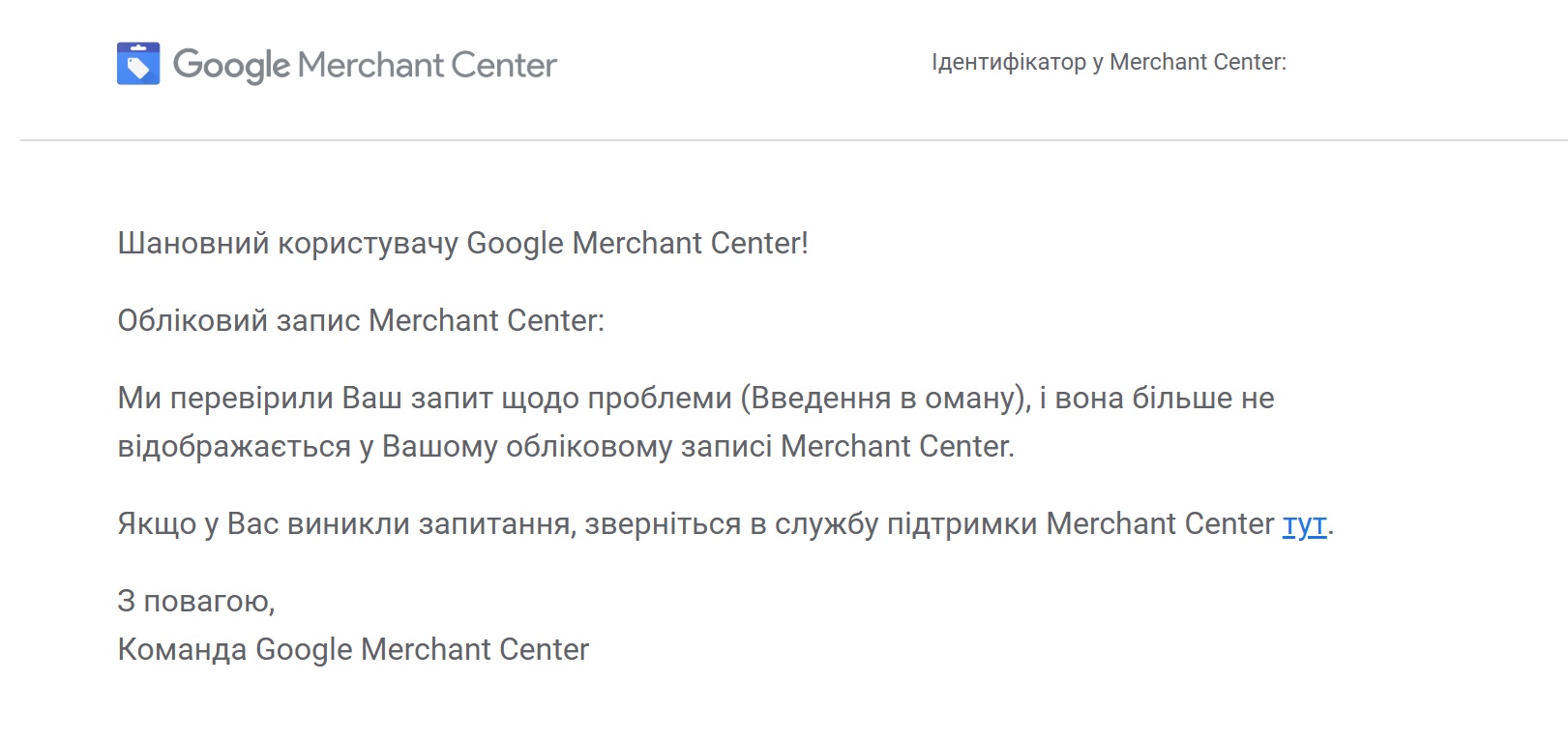Click the sentence starting Якщо у Вас

pos(725,524)
